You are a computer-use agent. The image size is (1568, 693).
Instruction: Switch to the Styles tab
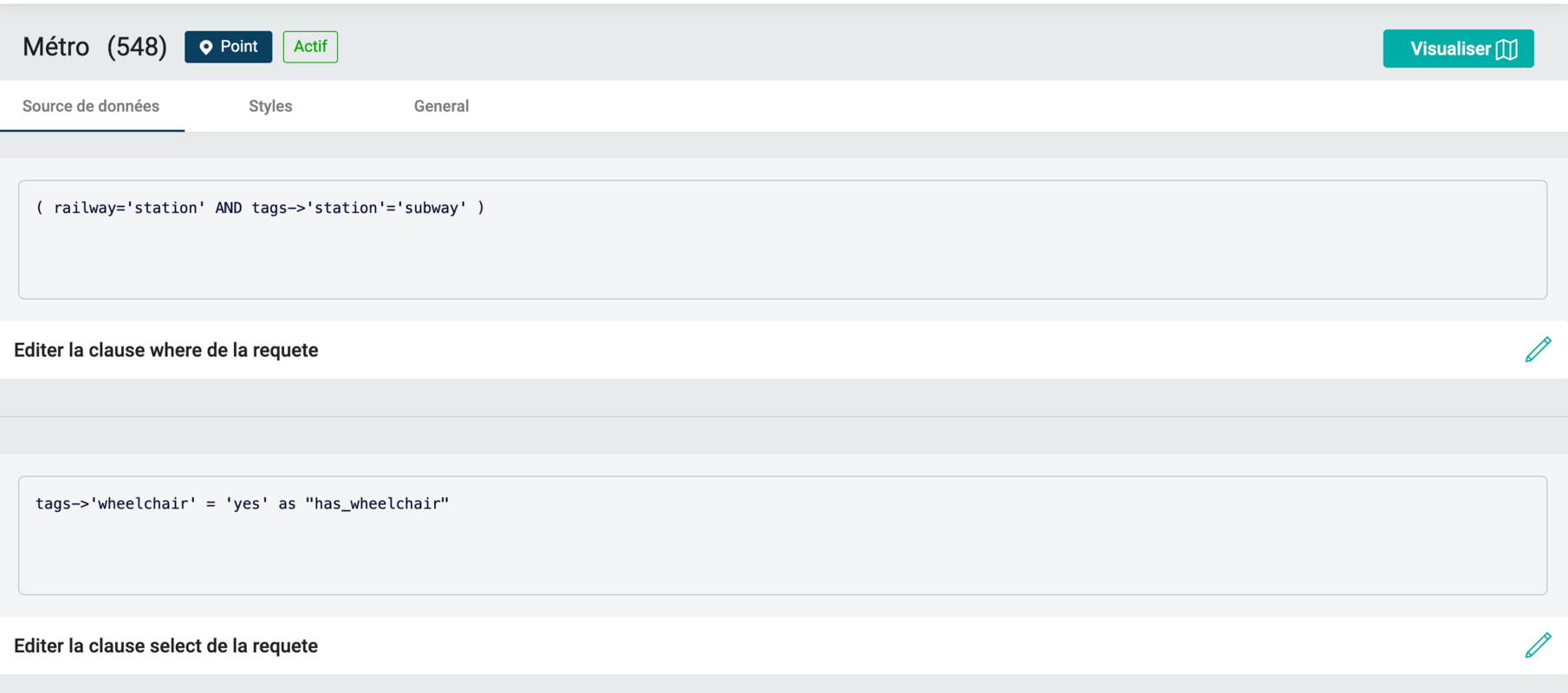click(270, 107)
